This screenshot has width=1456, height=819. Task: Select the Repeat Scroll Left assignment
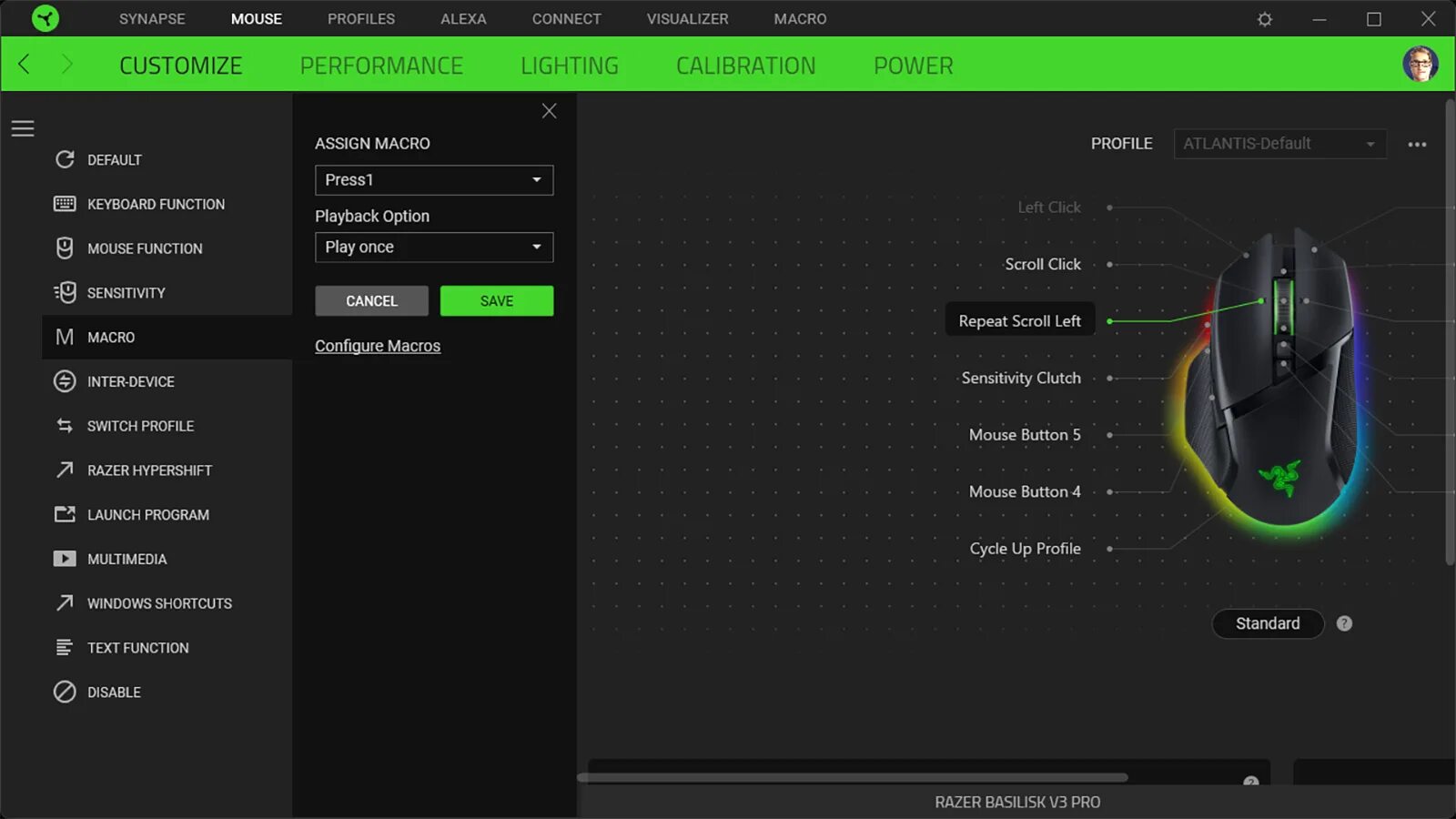[x=1020, y=320]
